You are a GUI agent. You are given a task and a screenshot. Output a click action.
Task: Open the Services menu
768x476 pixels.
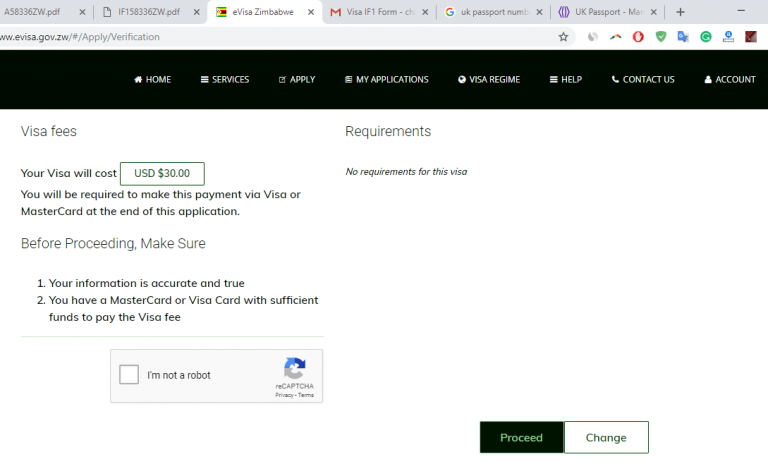click(x=225, y=80)
